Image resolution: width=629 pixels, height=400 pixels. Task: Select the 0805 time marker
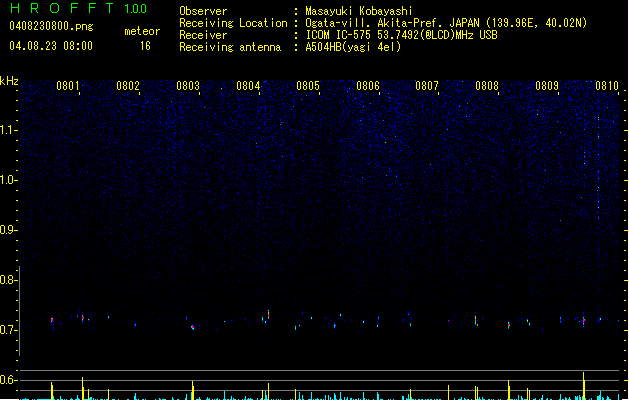[308, 86]
